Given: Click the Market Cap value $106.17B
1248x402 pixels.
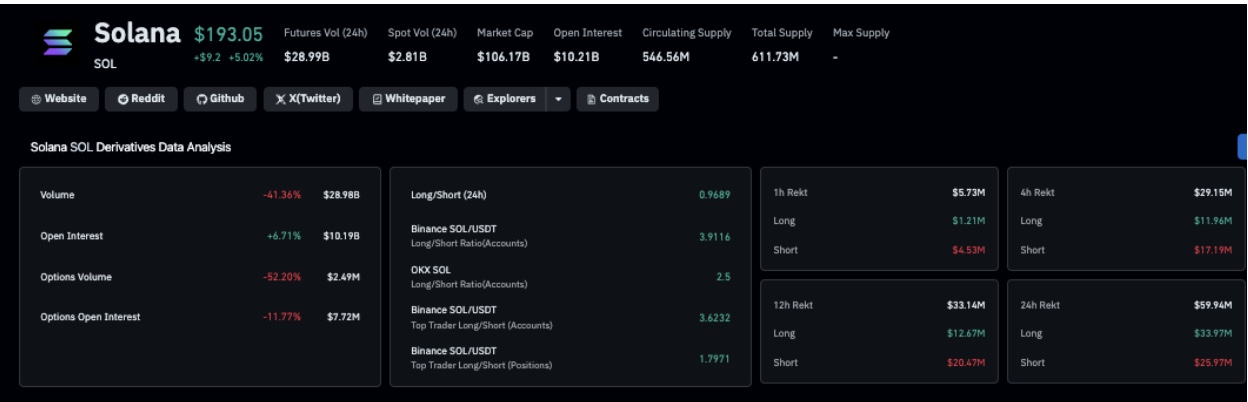Looking at the screenshot, I should 503,57.
